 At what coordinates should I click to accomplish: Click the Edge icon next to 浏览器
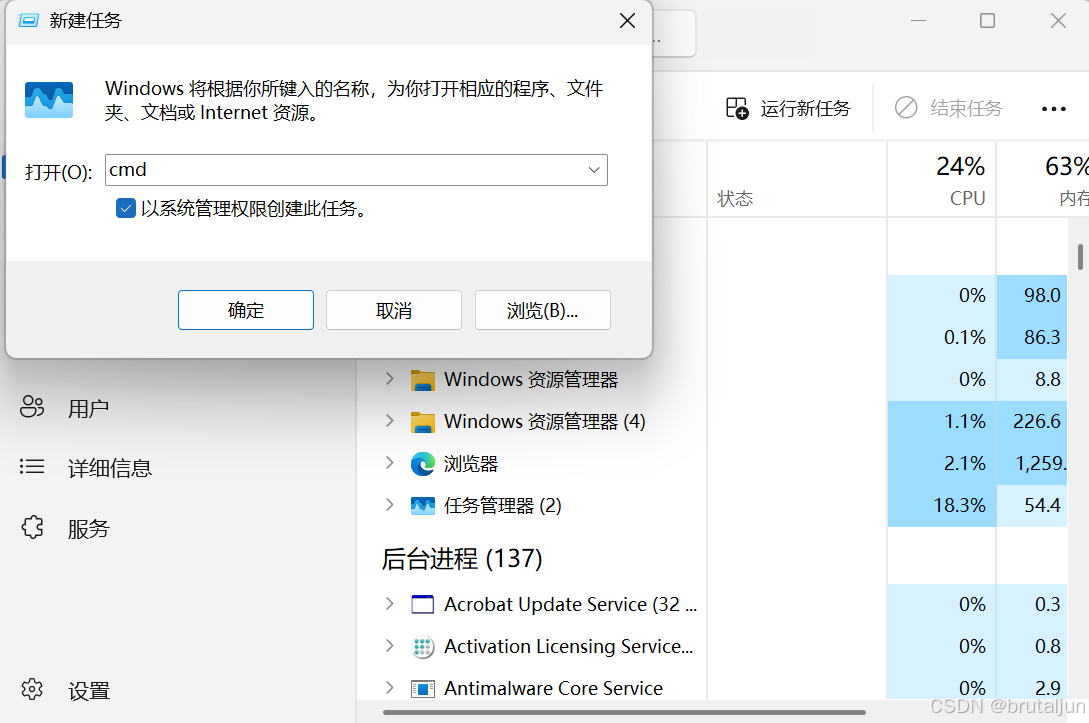422,463
